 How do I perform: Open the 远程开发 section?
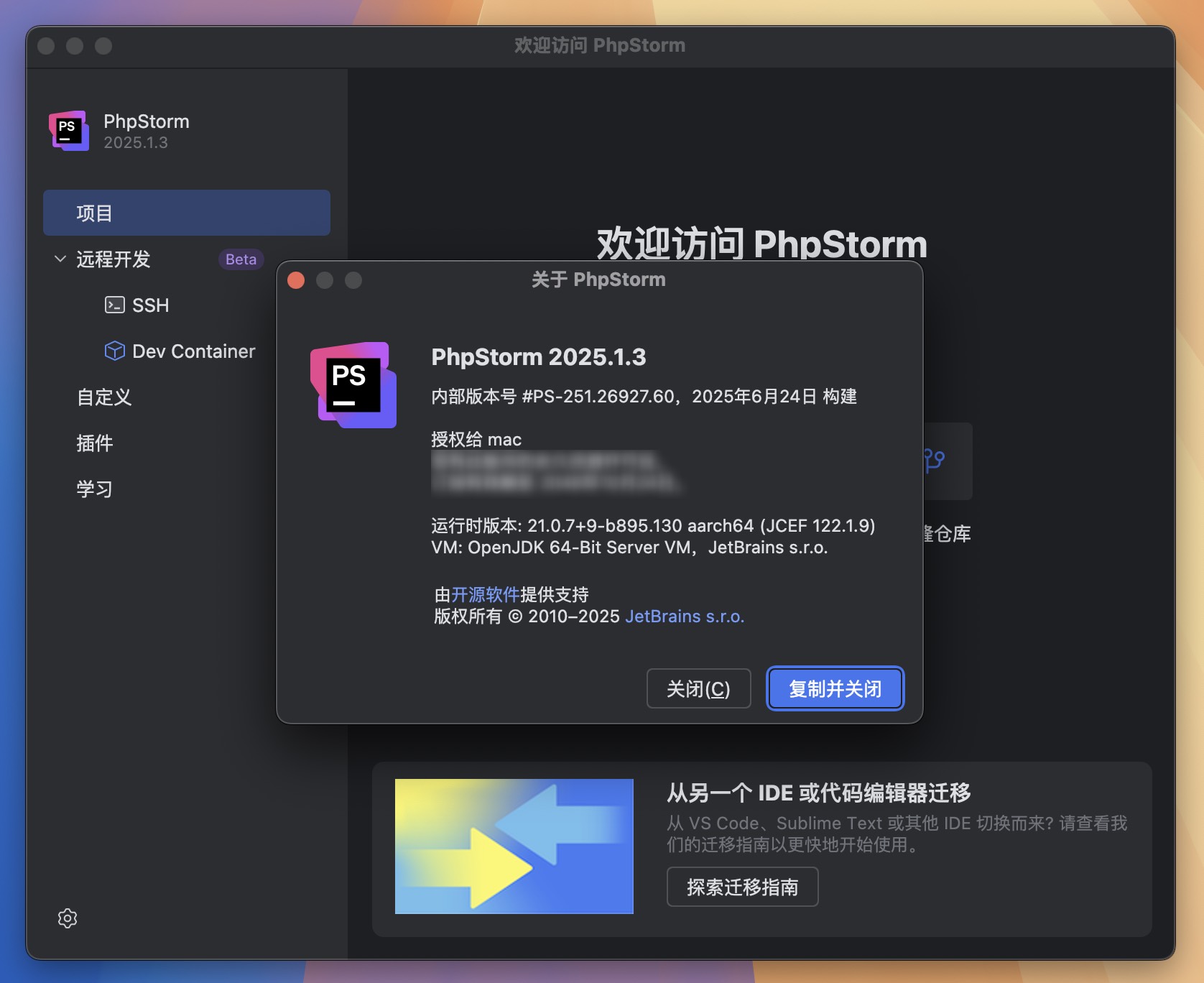pyautogui.click(x=114, y=259)
